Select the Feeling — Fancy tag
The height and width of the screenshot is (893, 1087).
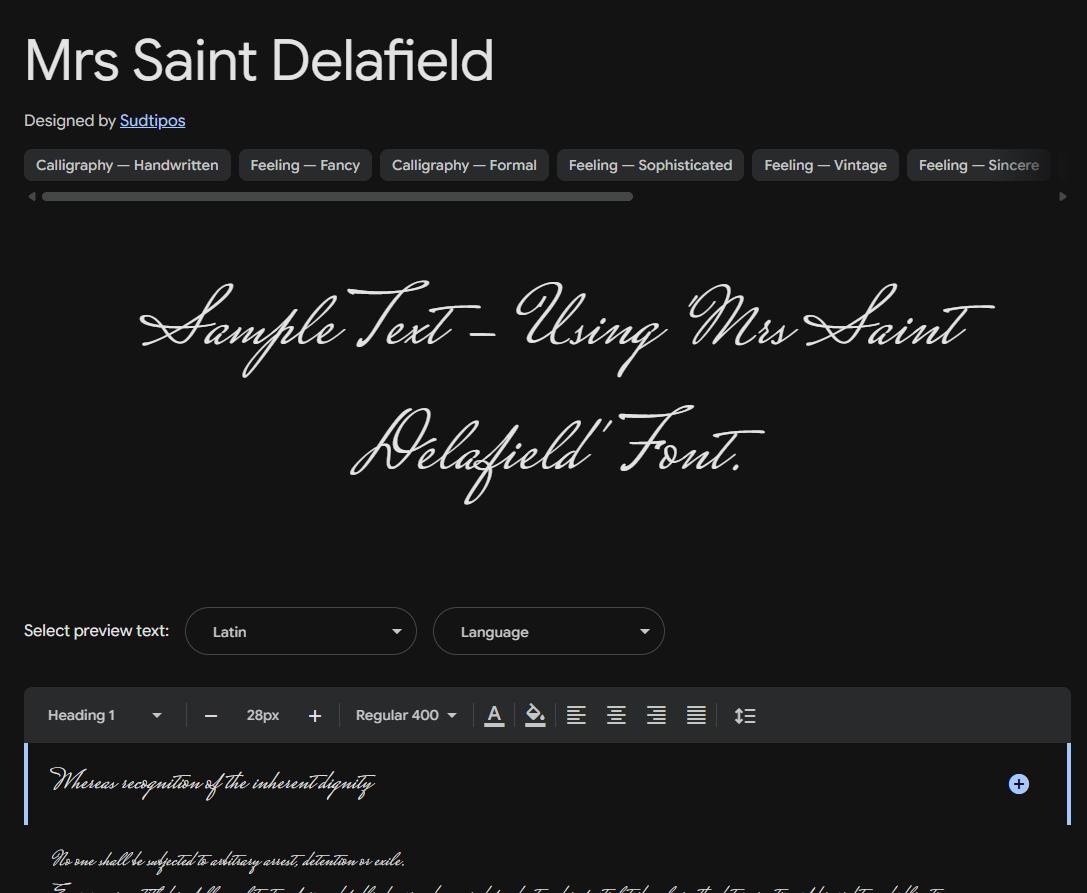[x=305, y=165]
